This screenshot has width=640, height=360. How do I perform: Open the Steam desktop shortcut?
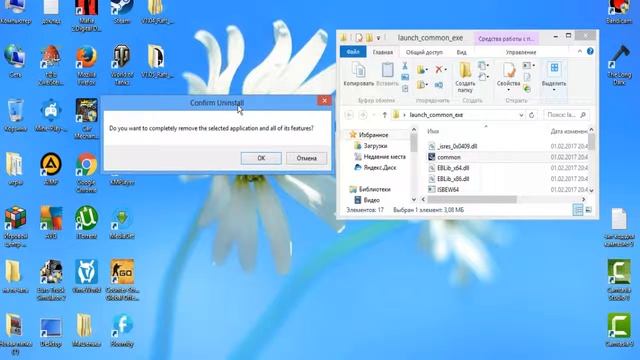click(122, 11)
